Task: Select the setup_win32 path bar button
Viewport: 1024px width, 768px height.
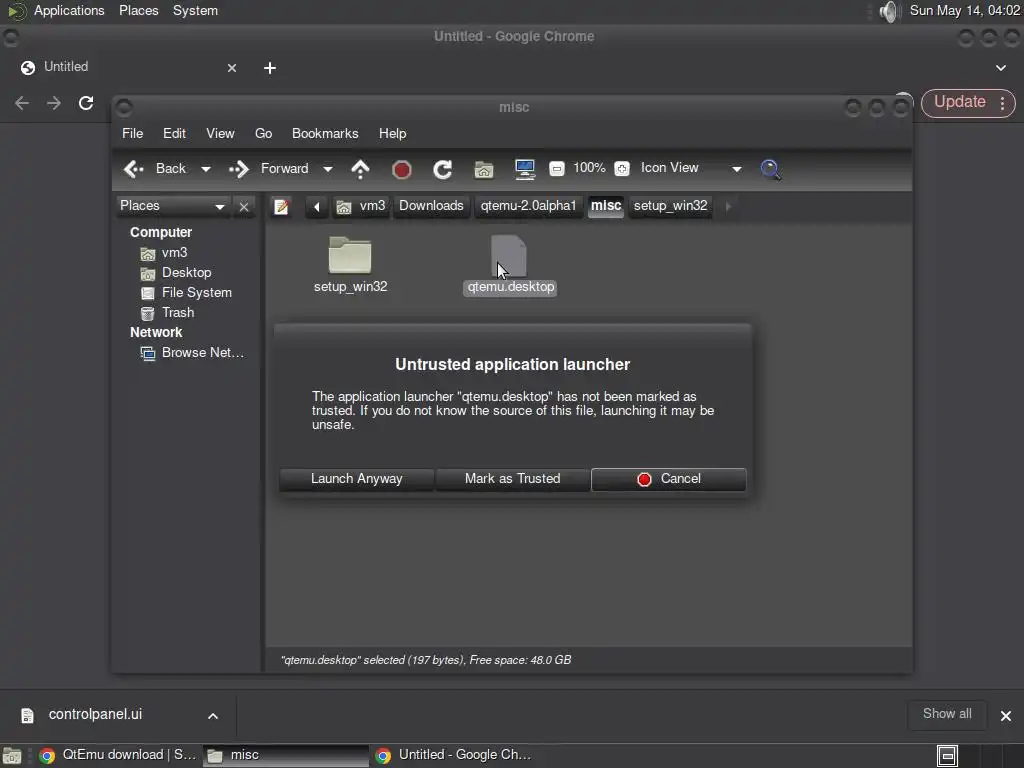Action: [670, 206]
